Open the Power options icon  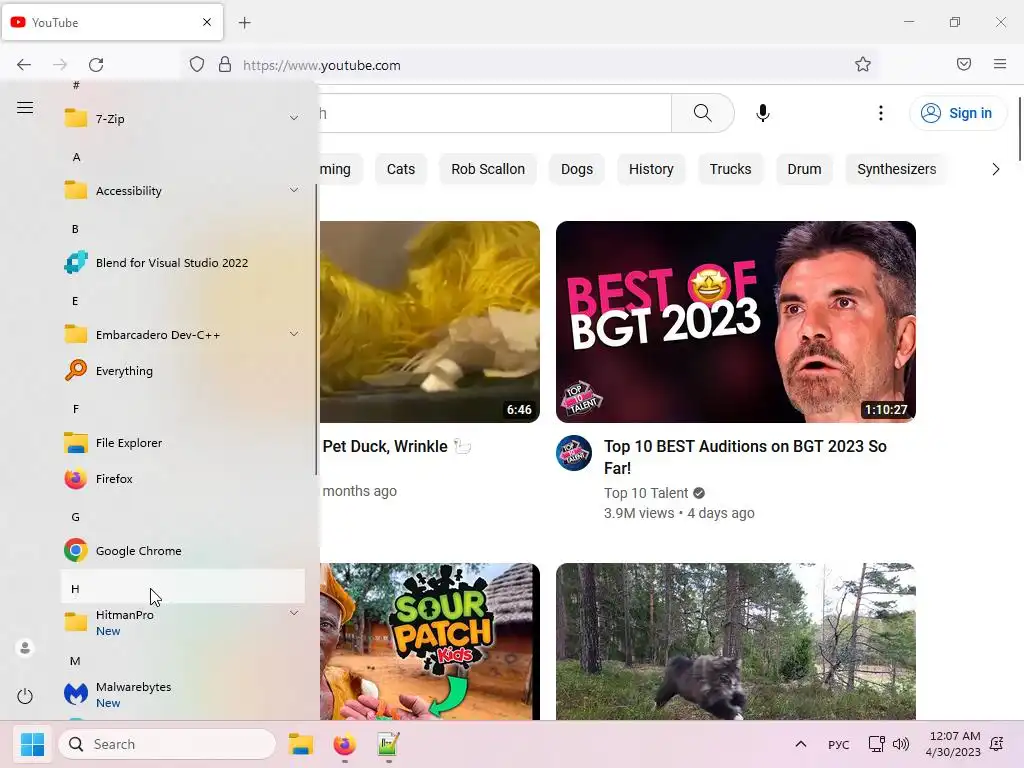[x=25, y=696]
